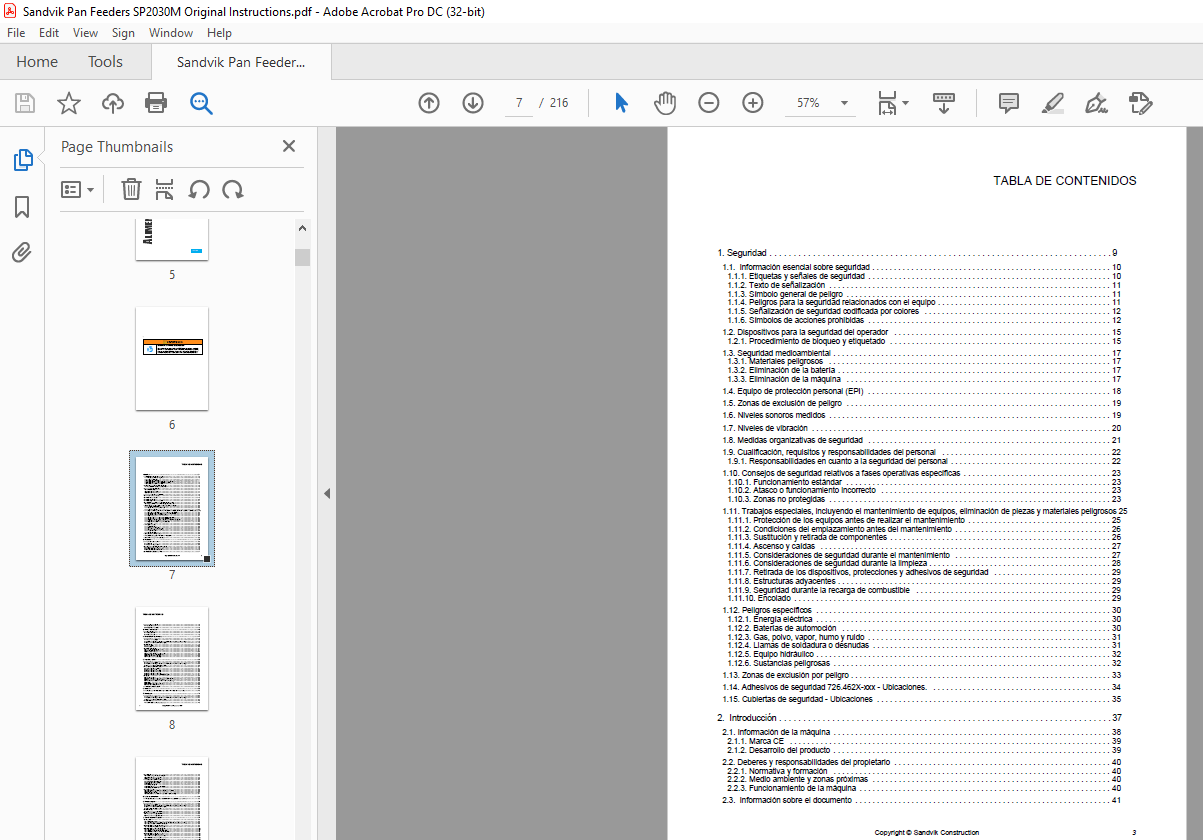
Task: Open the zoom level 57% dropdown
Action: [845, 103]
